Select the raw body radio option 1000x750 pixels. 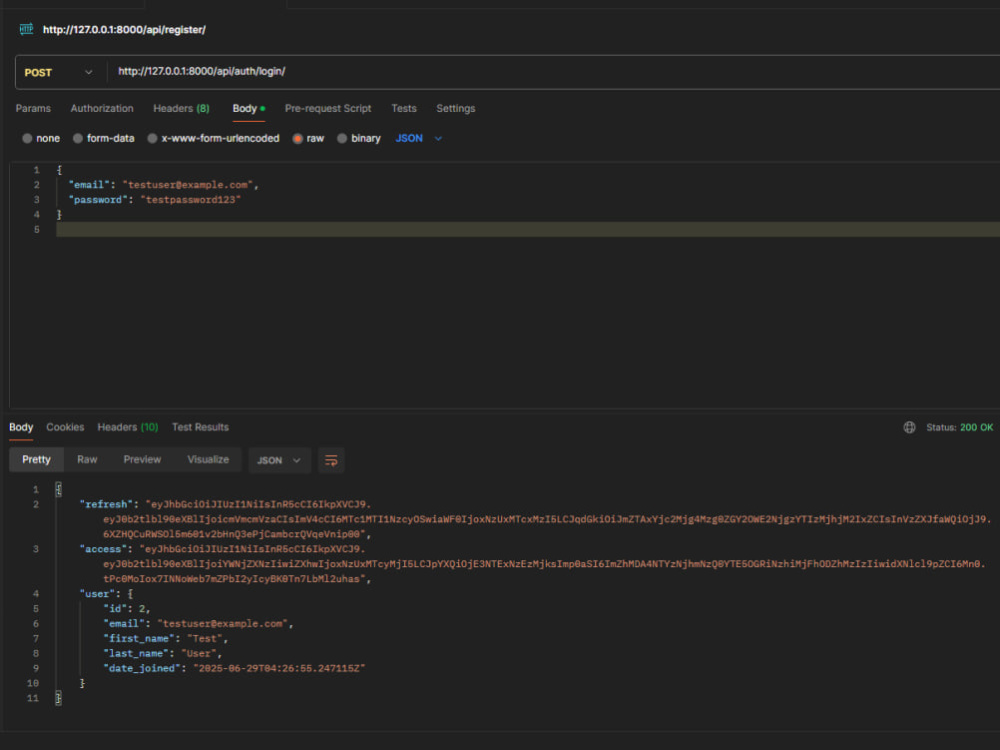coord(309,138)
